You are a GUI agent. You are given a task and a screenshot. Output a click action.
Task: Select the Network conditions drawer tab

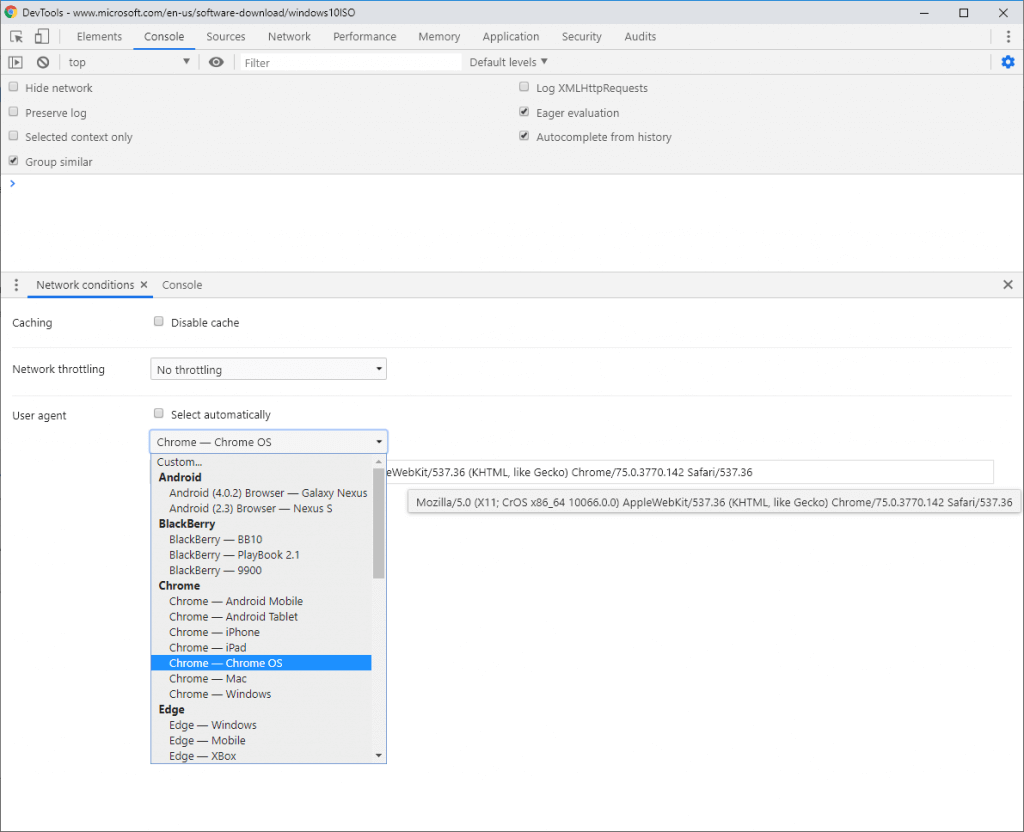click(x=85, y=285)
